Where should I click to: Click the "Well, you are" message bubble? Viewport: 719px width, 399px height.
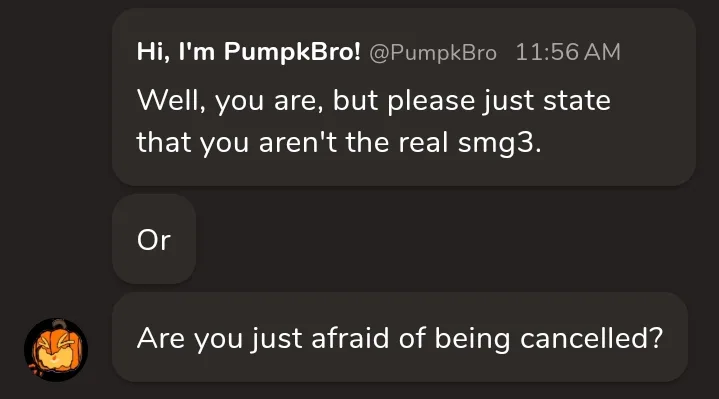(x=404, y=97)
